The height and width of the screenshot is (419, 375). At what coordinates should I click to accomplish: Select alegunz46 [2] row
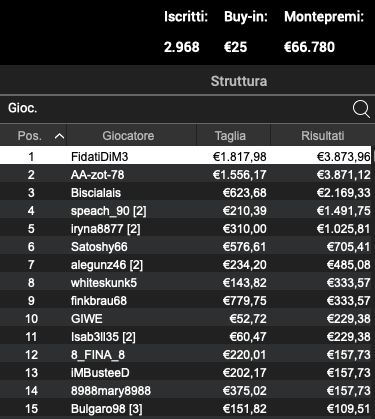(185, 265)
